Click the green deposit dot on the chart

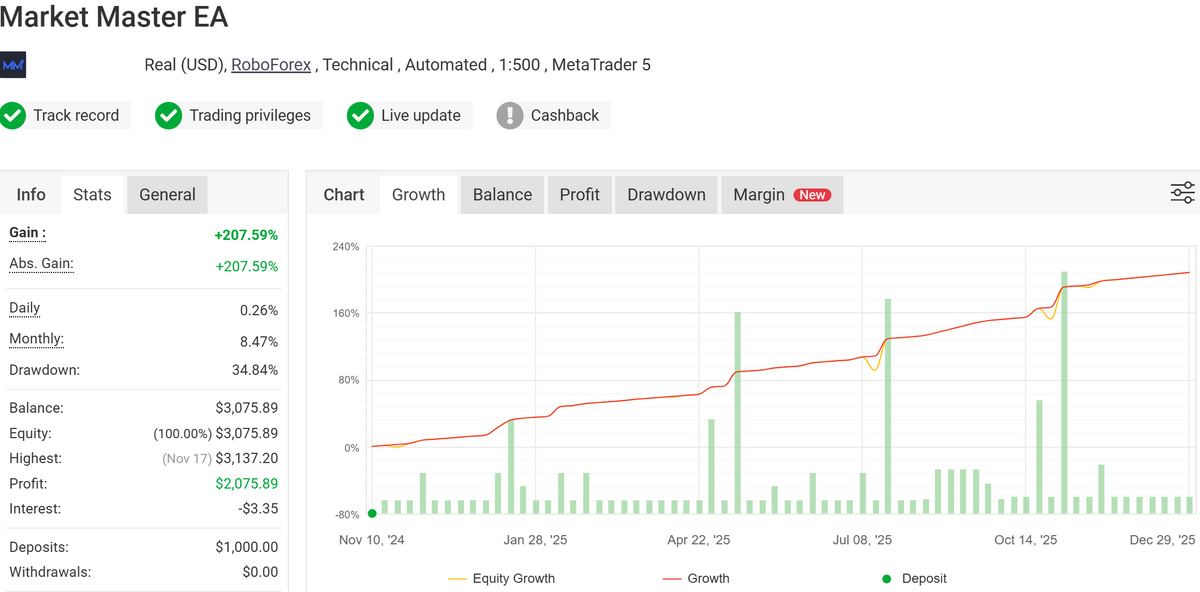(371, 514)
